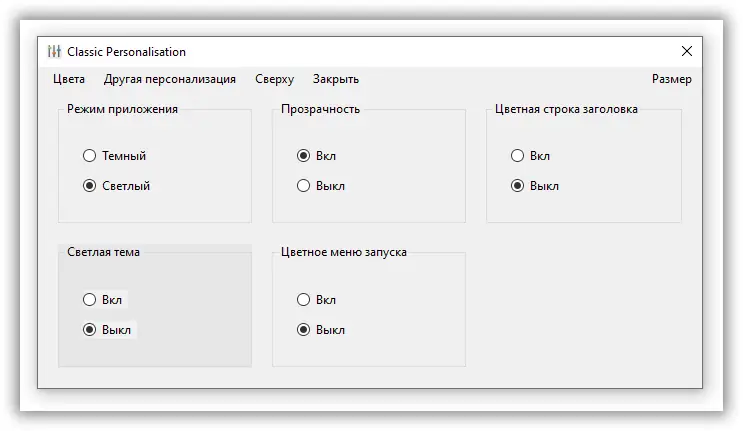Turn on Вкл for Цветная строка заголовка
The height and width of the screenshot is (431, 743).
(x=517, y=156)
